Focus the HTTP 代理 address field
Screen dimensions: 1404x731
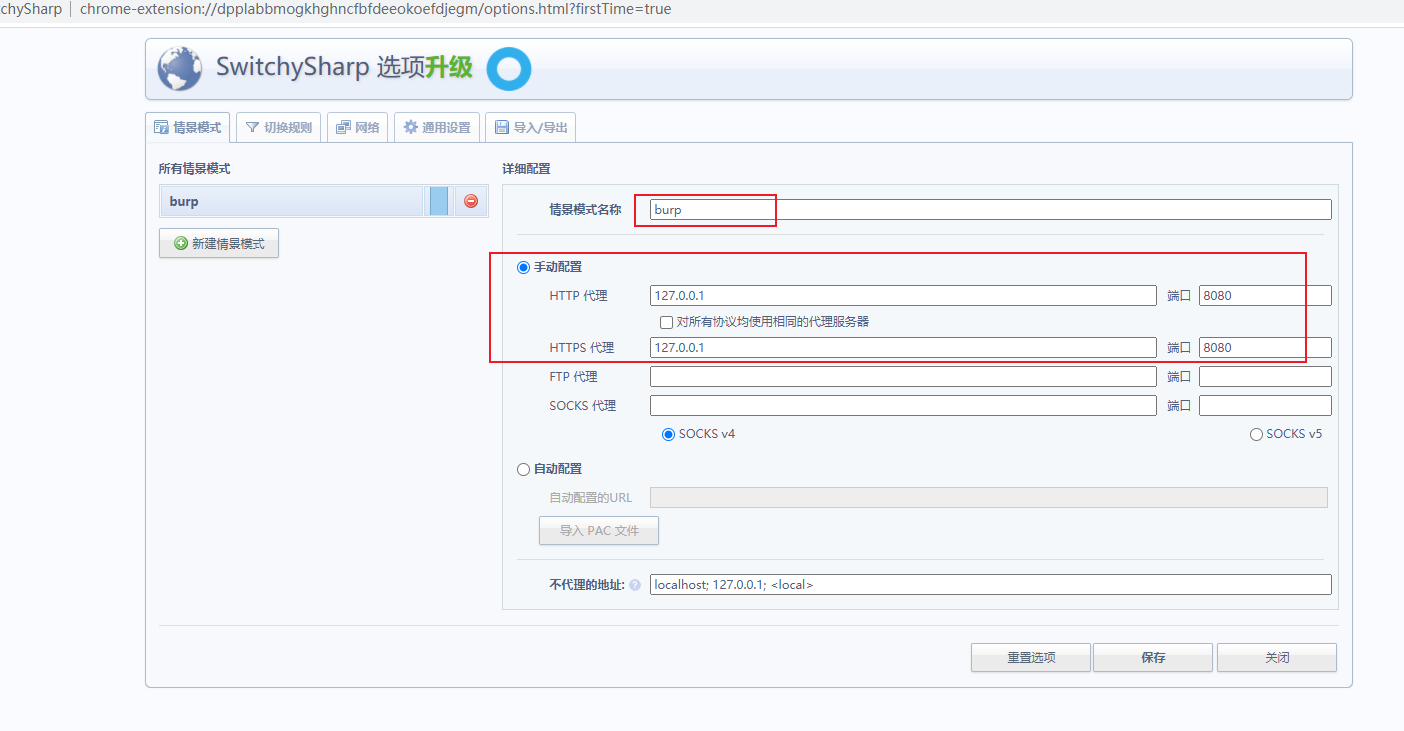tap(903, 295)
